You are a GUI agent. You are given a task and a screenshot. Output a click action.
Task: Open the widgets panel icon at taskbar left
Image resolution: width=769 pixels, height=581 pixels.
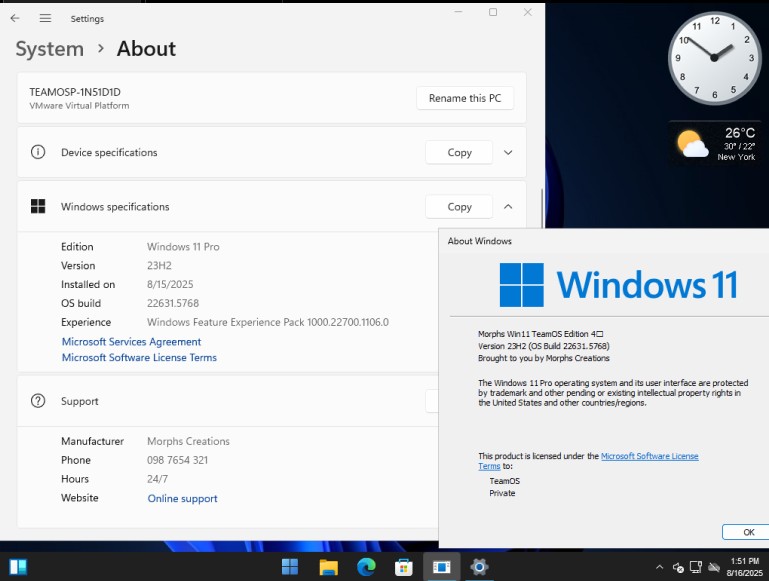[18, 567]
